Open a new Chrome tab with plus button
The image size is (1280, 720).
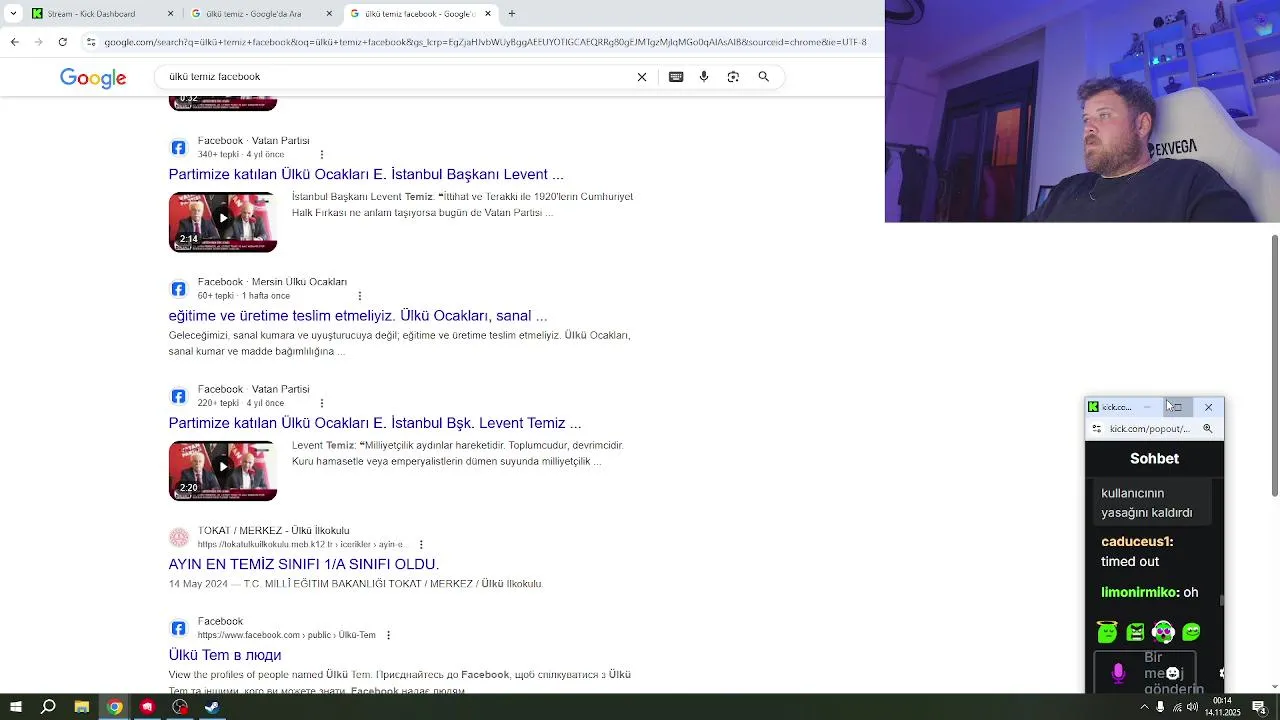pos(511,13)
